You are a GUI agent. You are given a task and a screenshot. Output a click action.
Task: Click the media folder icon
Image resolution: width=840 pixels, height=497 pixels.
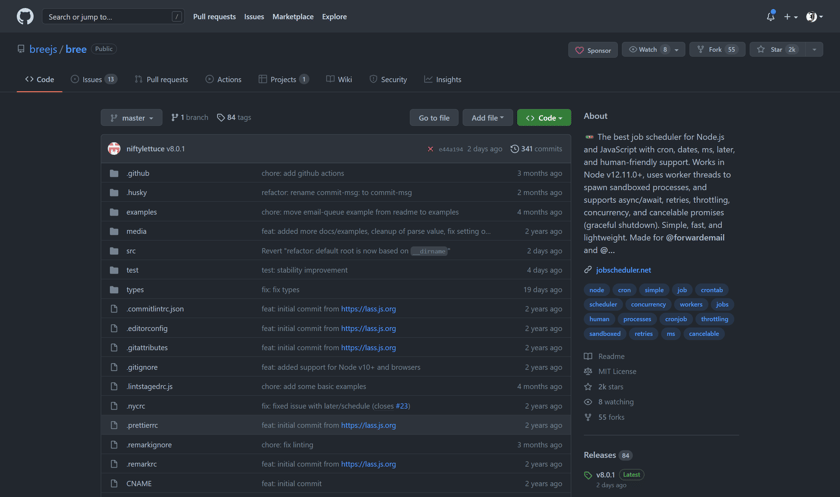click(x=114, y=231)
